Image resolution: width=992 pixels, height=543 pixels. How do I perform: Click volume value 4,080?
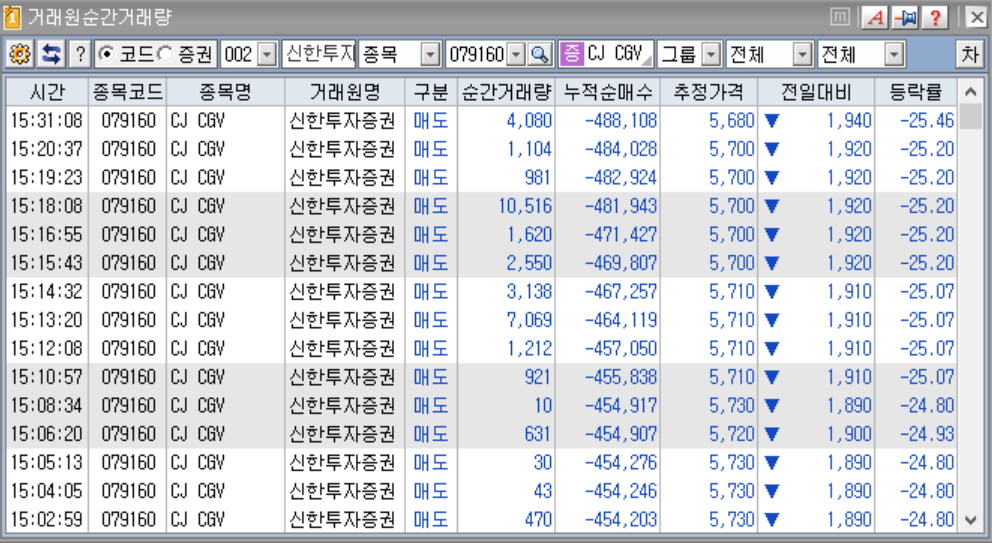(x=529, y=120)
